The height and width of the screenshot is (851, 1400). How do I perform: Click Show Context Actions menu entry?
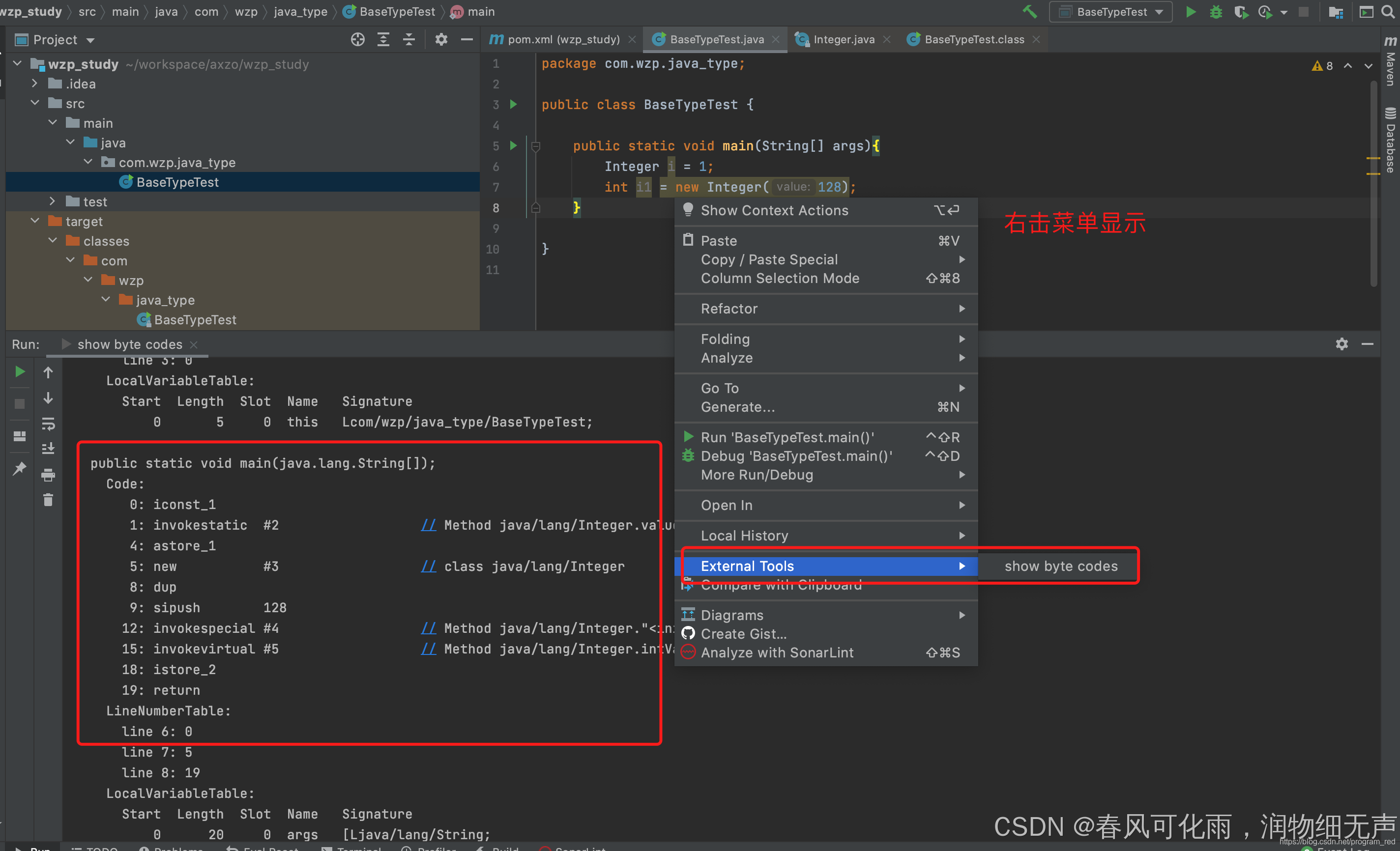774,210
